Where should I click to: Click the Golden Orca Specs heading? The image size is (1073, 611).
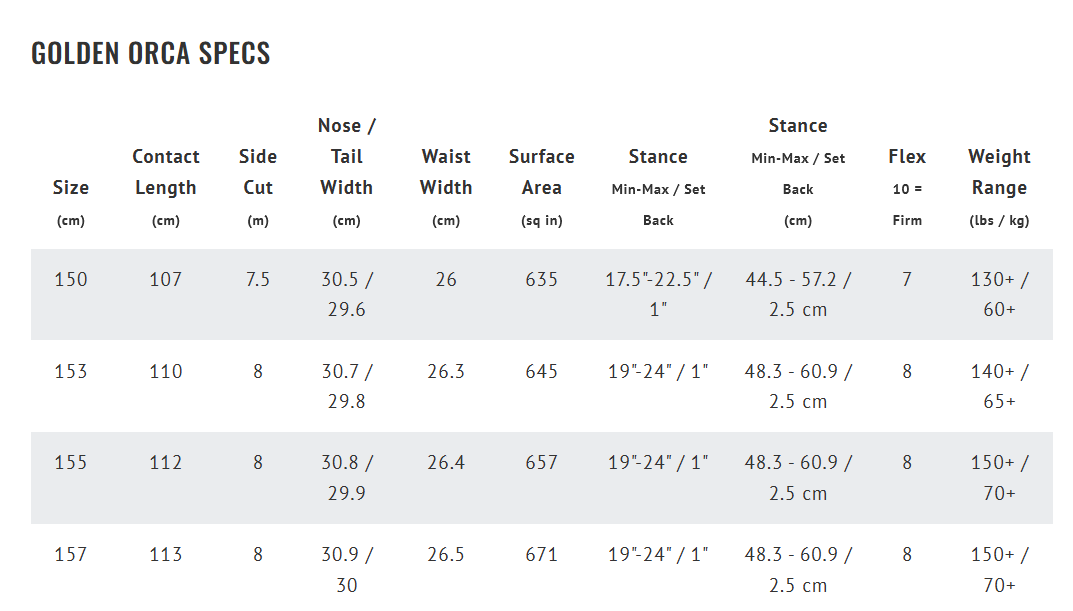tap(151, 53)
